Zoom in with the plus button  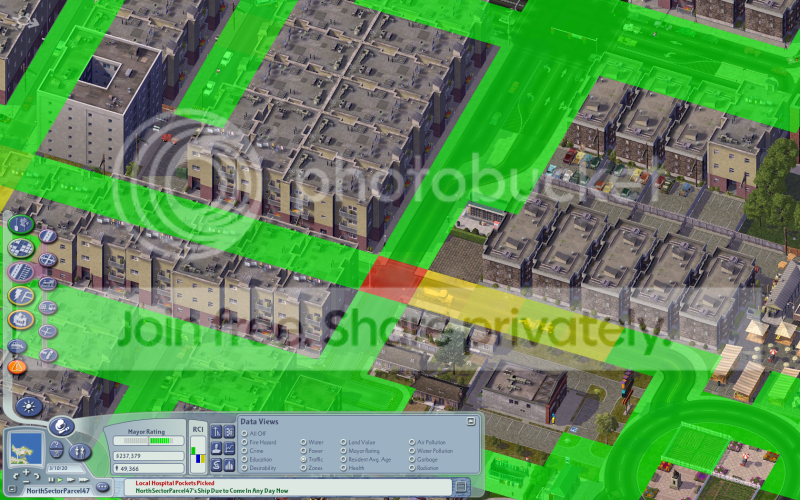point(26,472)
